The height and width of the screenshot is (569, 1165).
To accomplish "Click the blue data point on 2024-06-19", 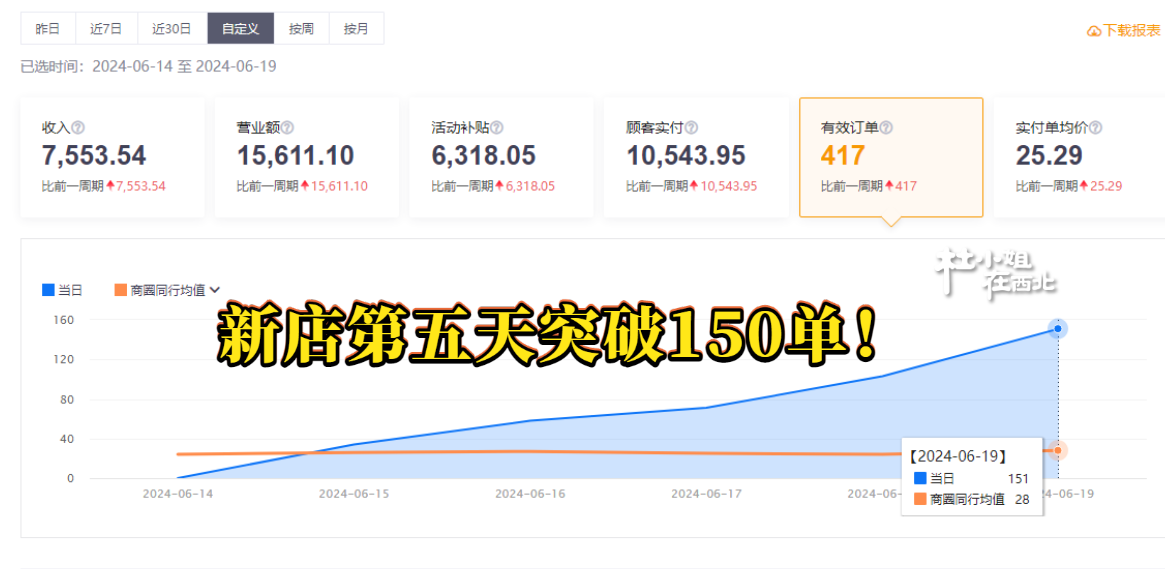I will (x=1058, y=328).
